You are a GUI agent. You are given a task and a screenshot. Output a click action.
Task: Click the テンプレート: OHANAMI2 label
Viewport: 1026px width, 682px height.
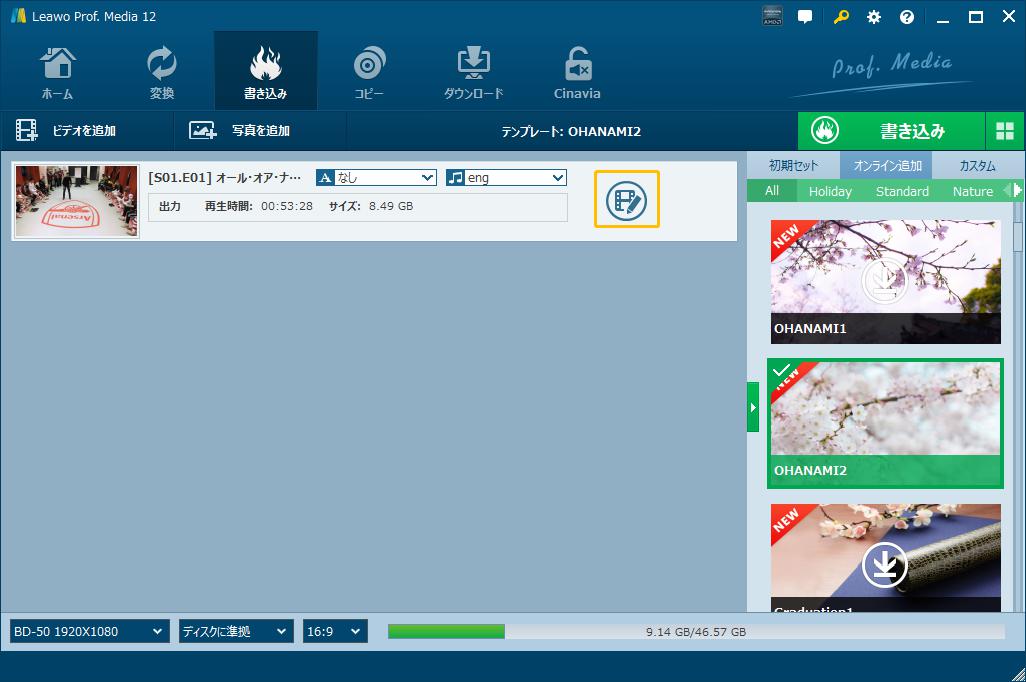(571, 132)
